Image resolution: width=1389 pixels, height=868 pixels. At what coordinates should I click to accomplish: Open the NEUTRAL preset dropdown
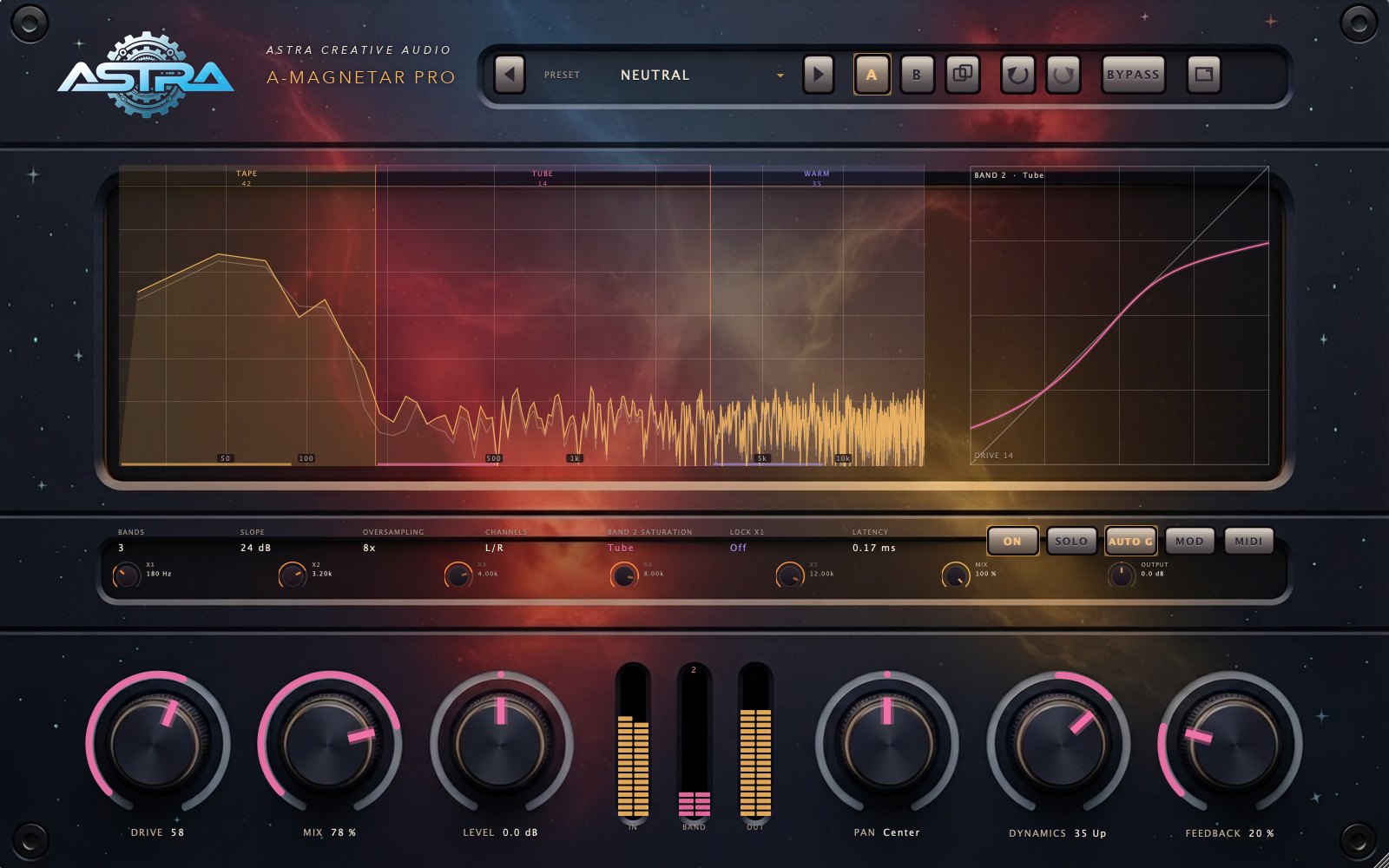[x=701, y=76]
